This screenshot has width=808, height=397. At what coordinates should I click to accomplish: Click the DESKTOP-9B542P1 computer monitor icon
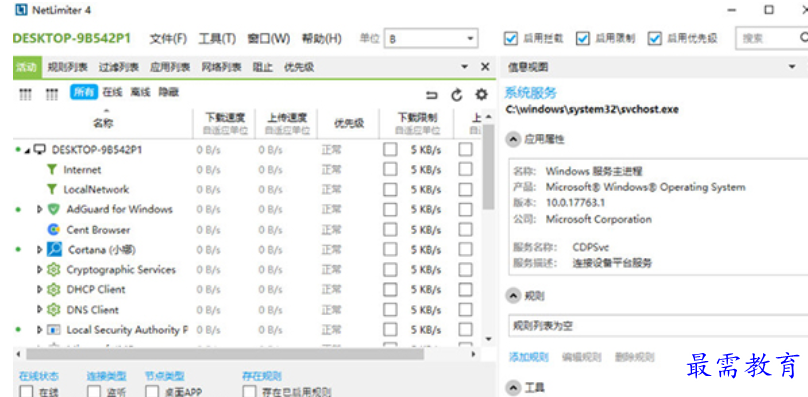40,150
